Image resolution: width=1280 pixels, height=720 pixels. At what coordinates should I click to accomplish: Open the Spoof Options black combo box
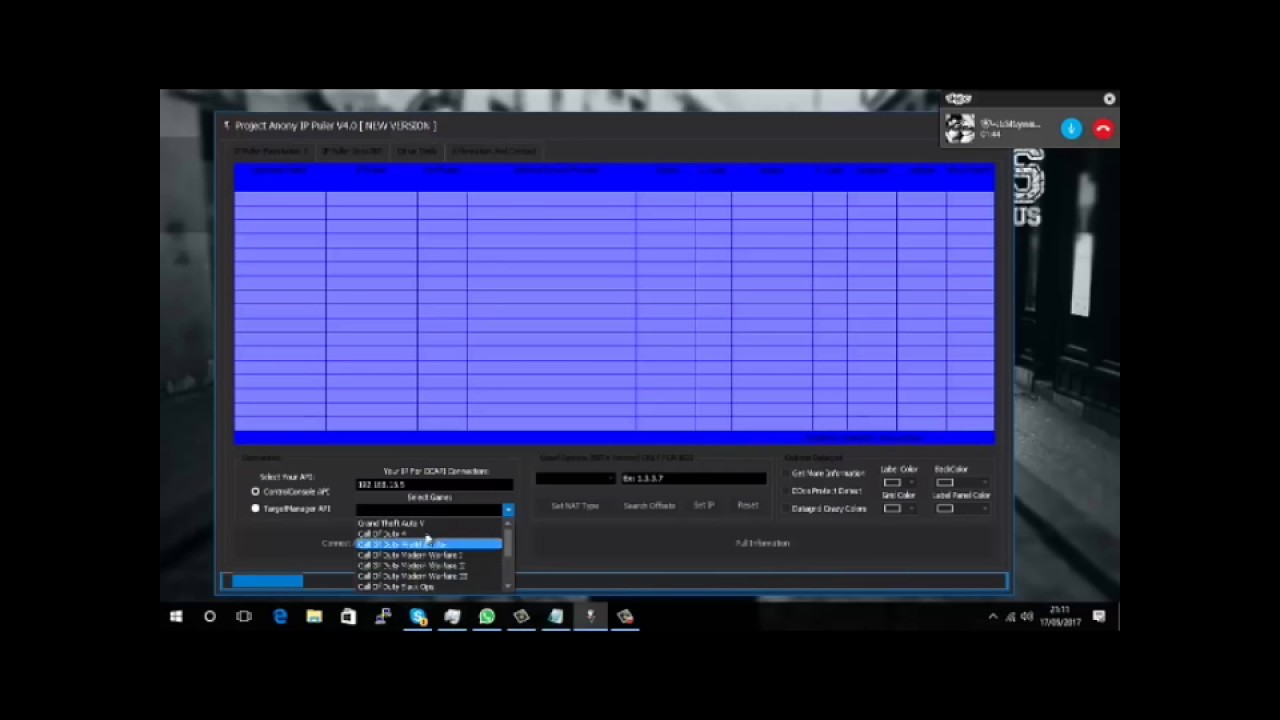click(575, 478)
